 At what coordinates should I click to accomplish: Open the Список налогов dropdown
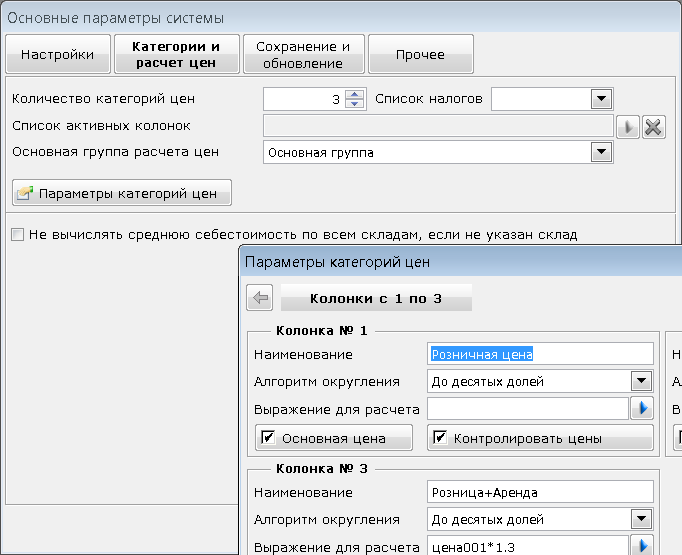pos(602,99)
